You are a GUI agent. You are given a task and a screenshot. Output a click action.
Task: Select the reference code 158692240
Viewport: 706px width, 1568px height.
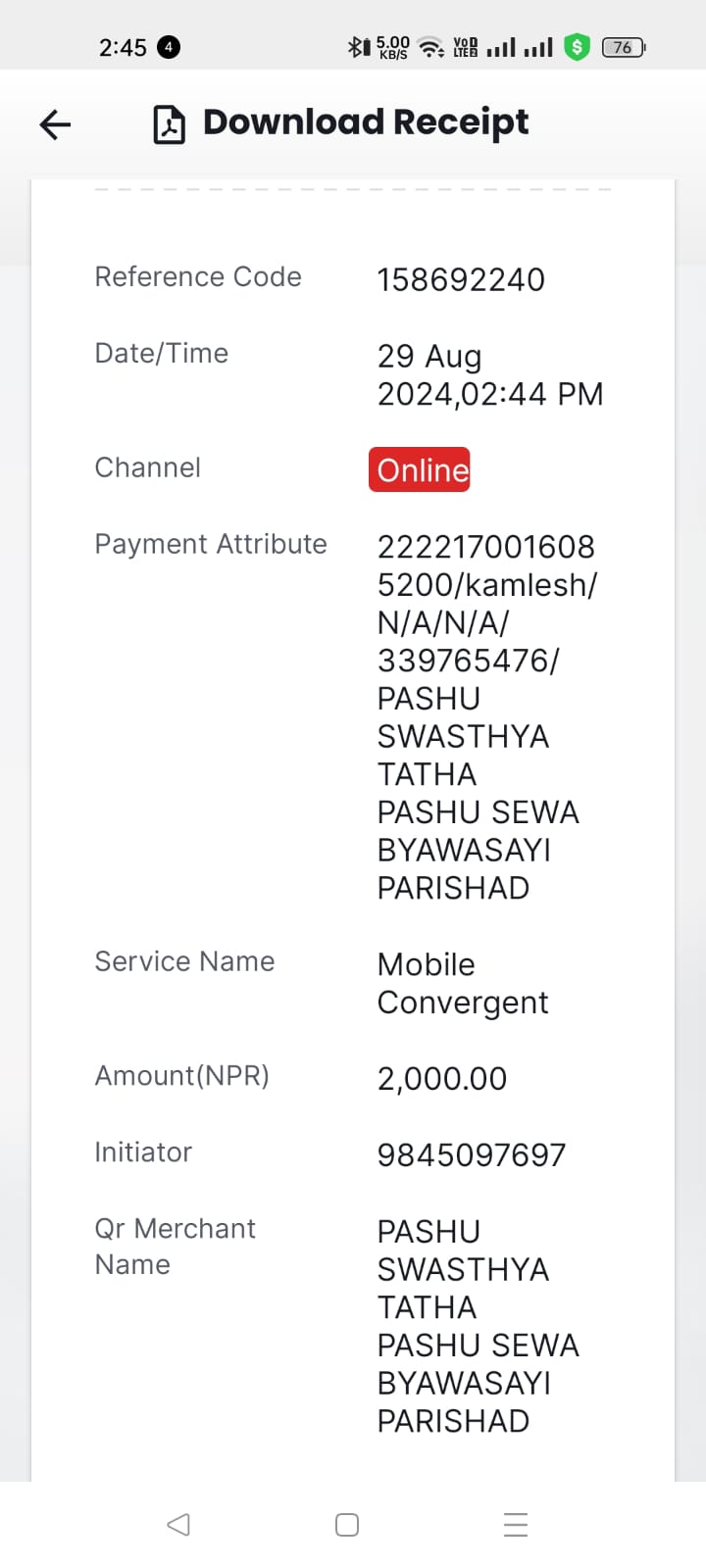click(461, 279)
